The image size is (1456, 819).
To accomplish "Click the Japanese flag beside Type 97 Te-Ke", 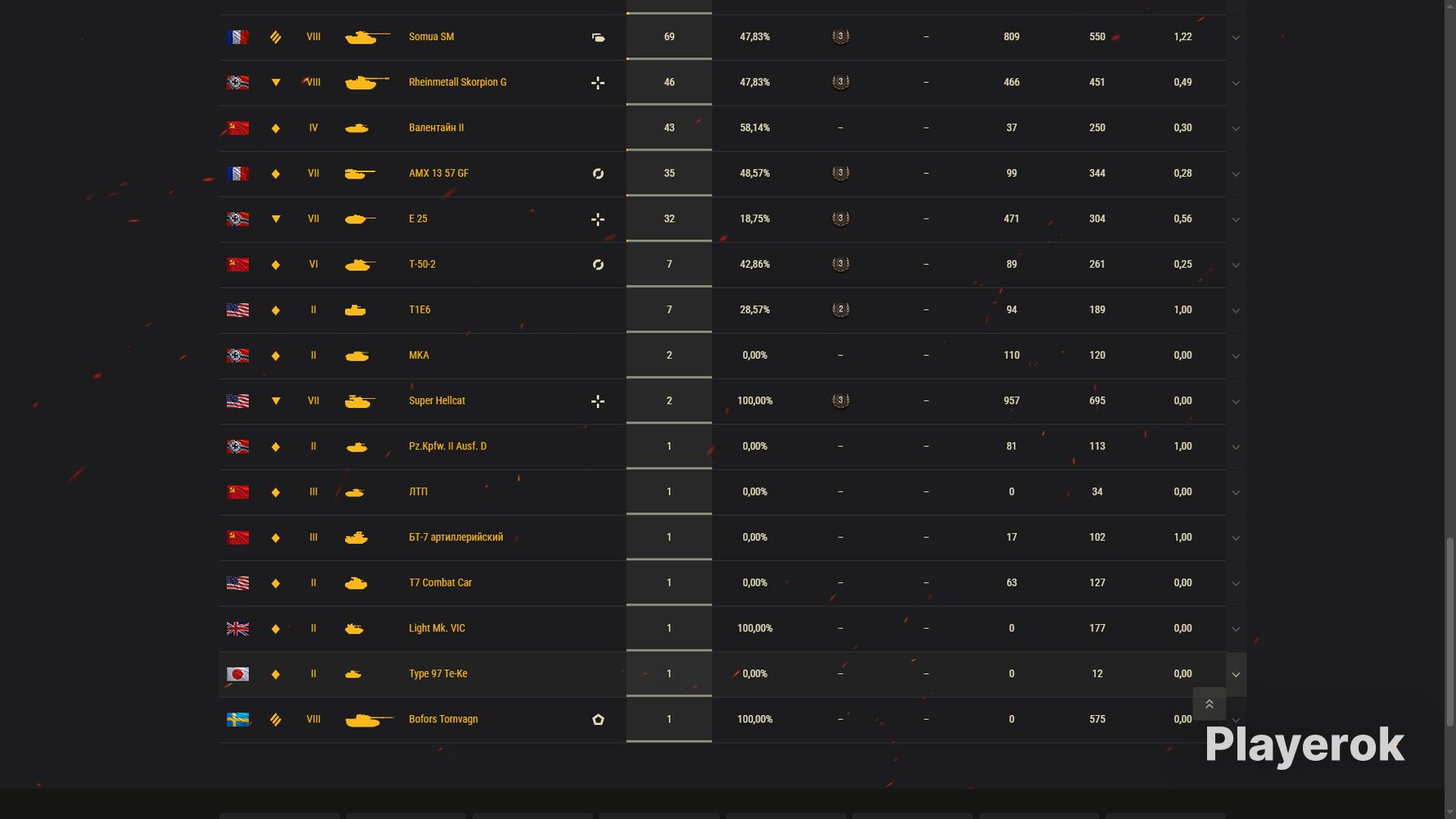I will [x=237, y=674].
